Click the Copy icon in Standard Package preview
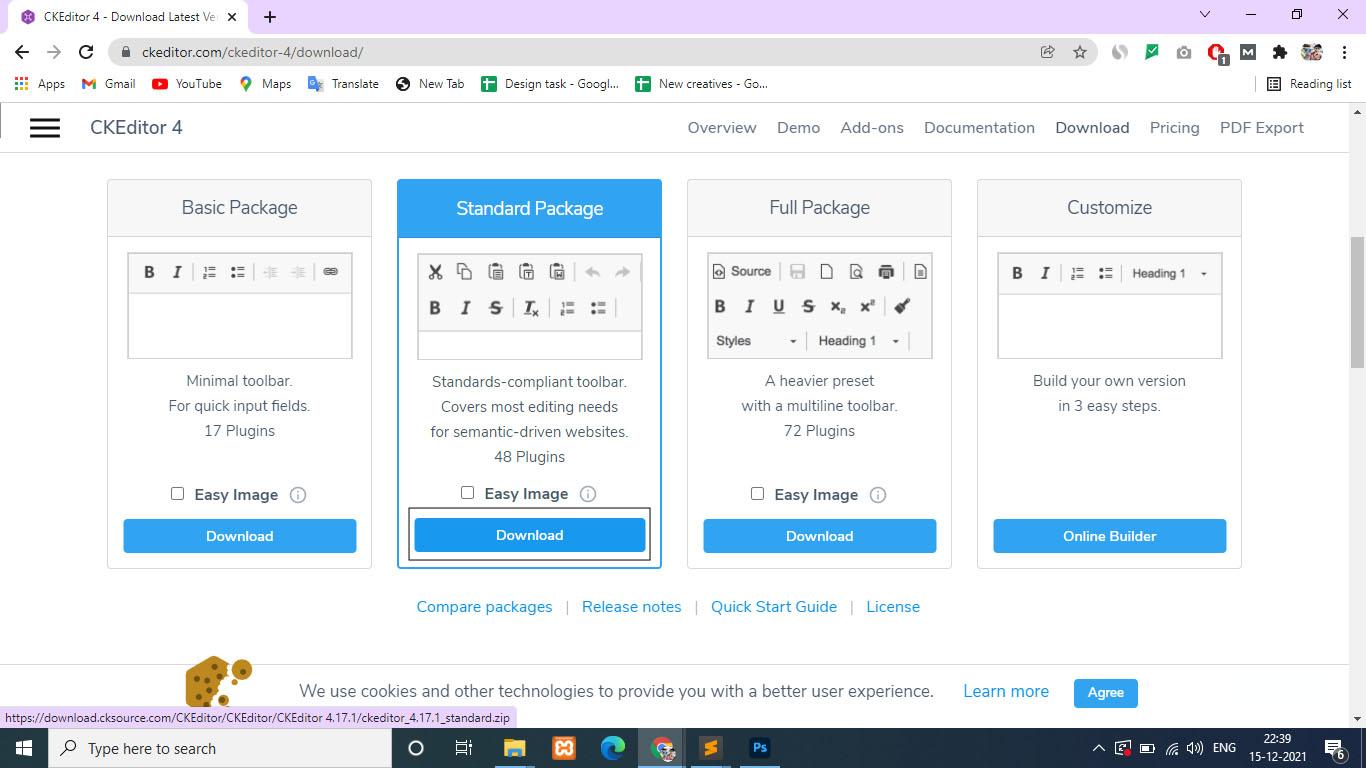Screen dimensions: 1366x768 coord(464,271)
